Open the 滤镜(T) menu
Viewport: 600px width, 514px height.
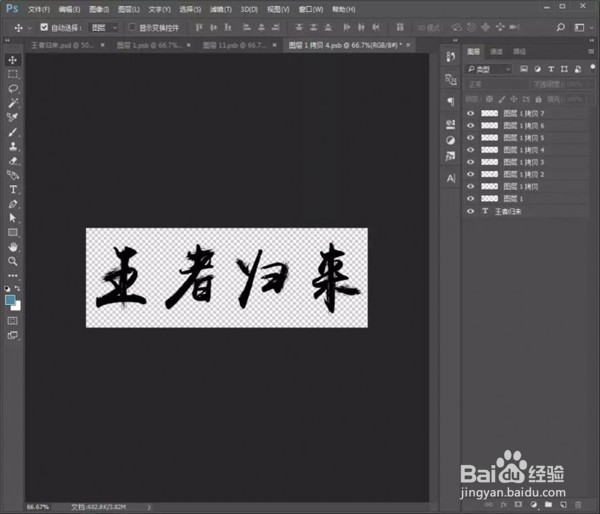coord(221,9)
